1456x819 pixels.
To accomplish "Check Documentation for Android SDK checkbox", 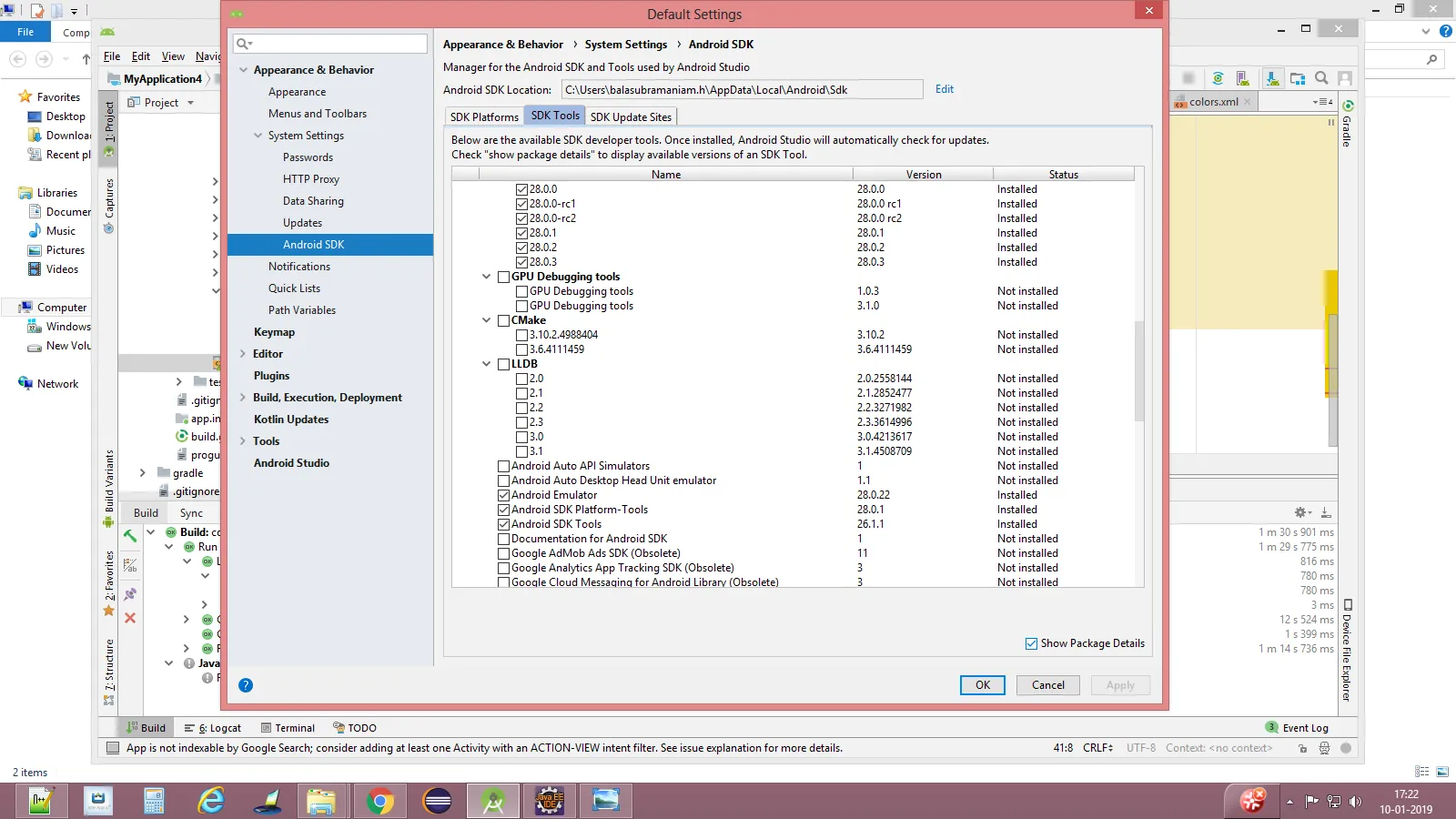I will tap(503, 539).
